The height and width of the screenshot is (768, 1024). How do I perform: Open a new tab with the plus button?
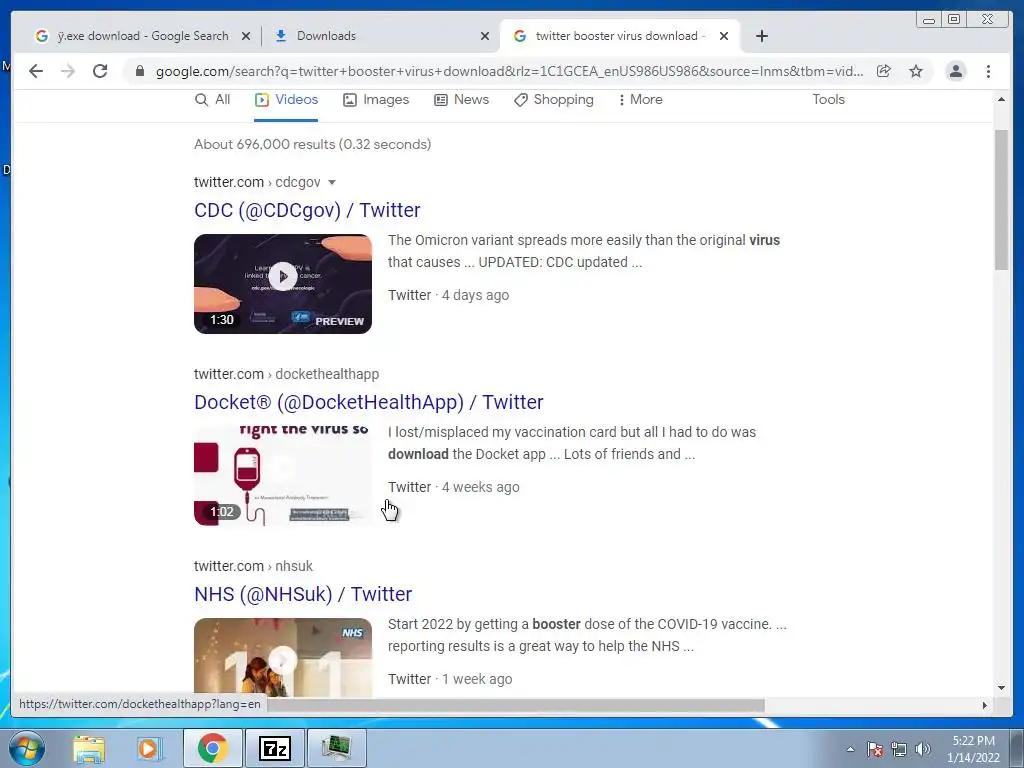click(761, 36)
